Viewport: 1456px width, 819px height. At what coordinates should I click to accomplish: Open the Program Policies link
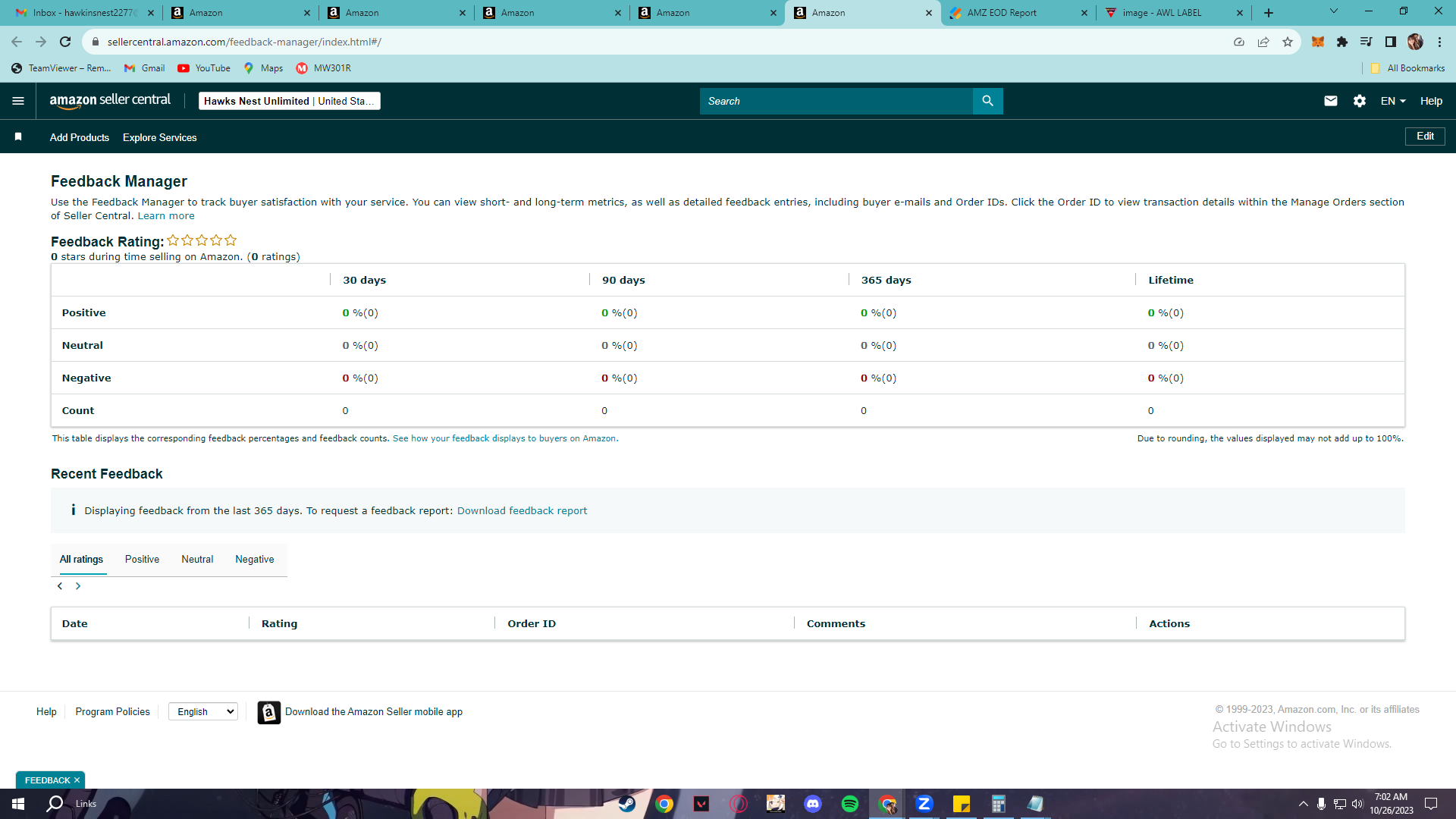[112, 712]
